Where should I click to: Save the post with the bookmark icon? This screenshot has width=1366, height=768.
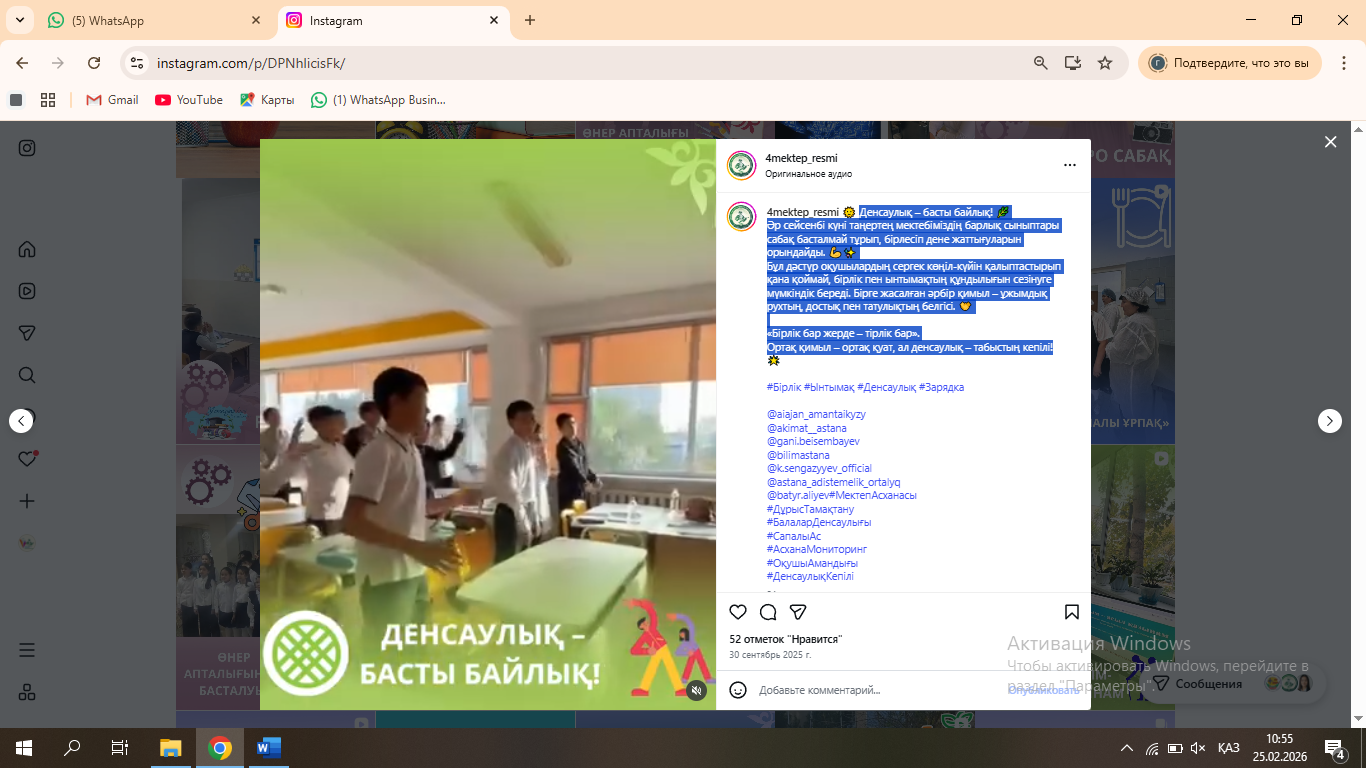pyautogui.click(x=1071, y=612)
